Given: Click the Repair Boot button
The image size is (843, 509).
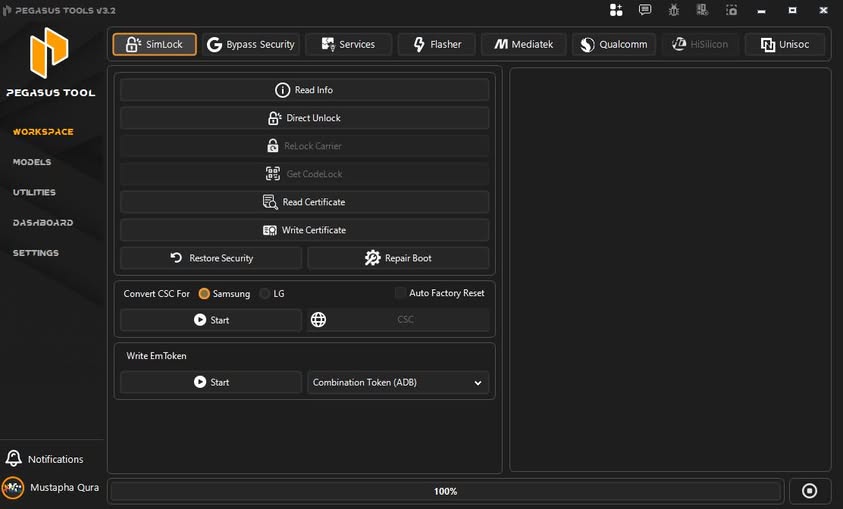Looking at the screenshot, I should (398, 258).
